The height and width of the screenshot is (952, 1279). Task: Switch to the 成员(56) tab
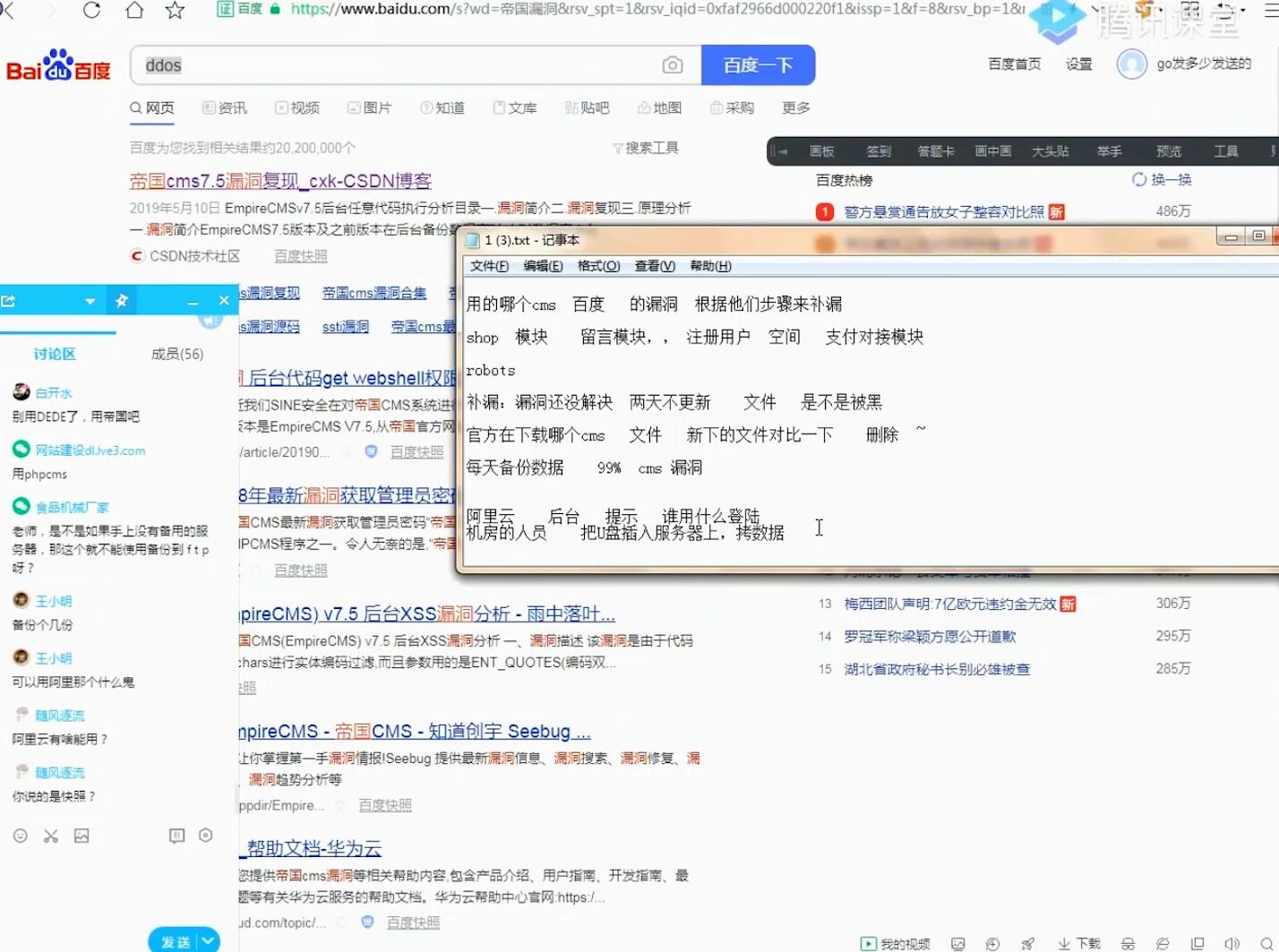(x=177, y=354)
